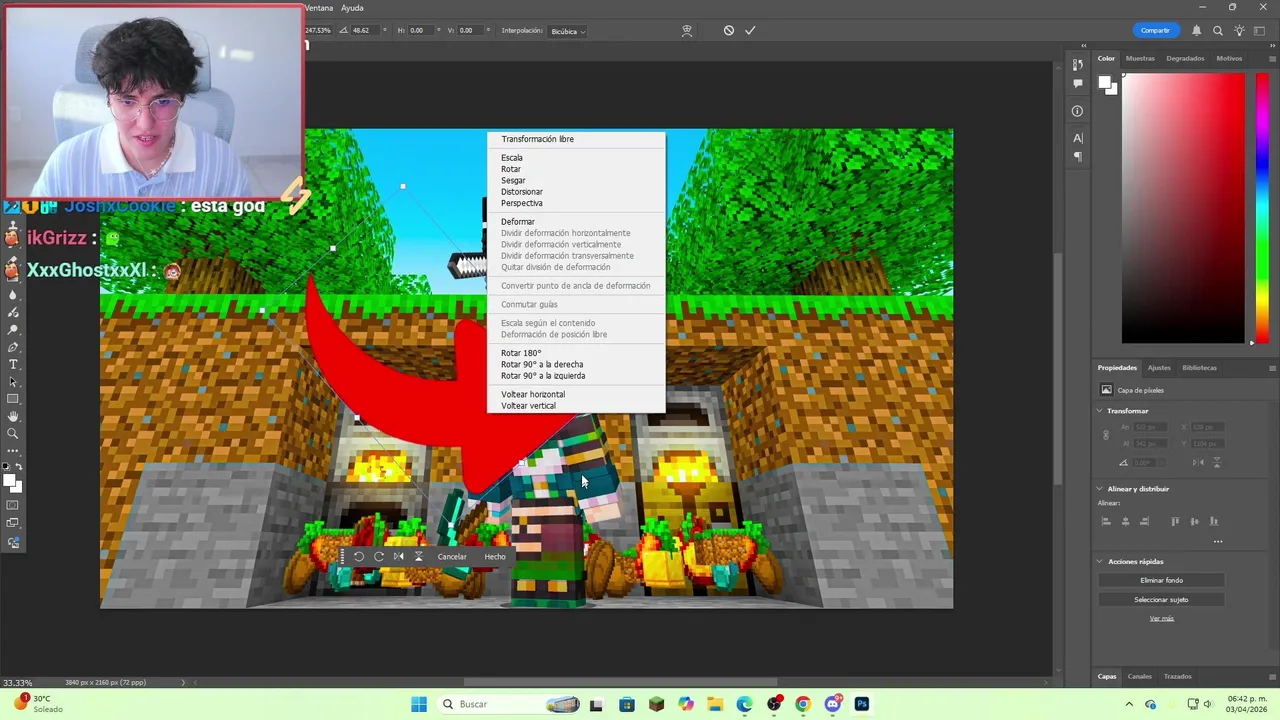
Task: Select the Blur tool in toolbar
Action: (x=13, y=295)
